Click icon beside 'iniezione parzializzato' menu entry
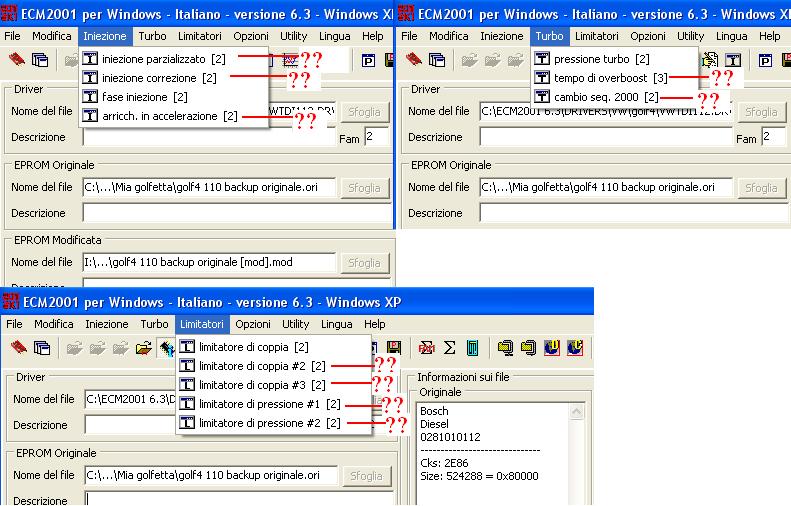This screenshot has height=506, width=791. click(90, 59)
